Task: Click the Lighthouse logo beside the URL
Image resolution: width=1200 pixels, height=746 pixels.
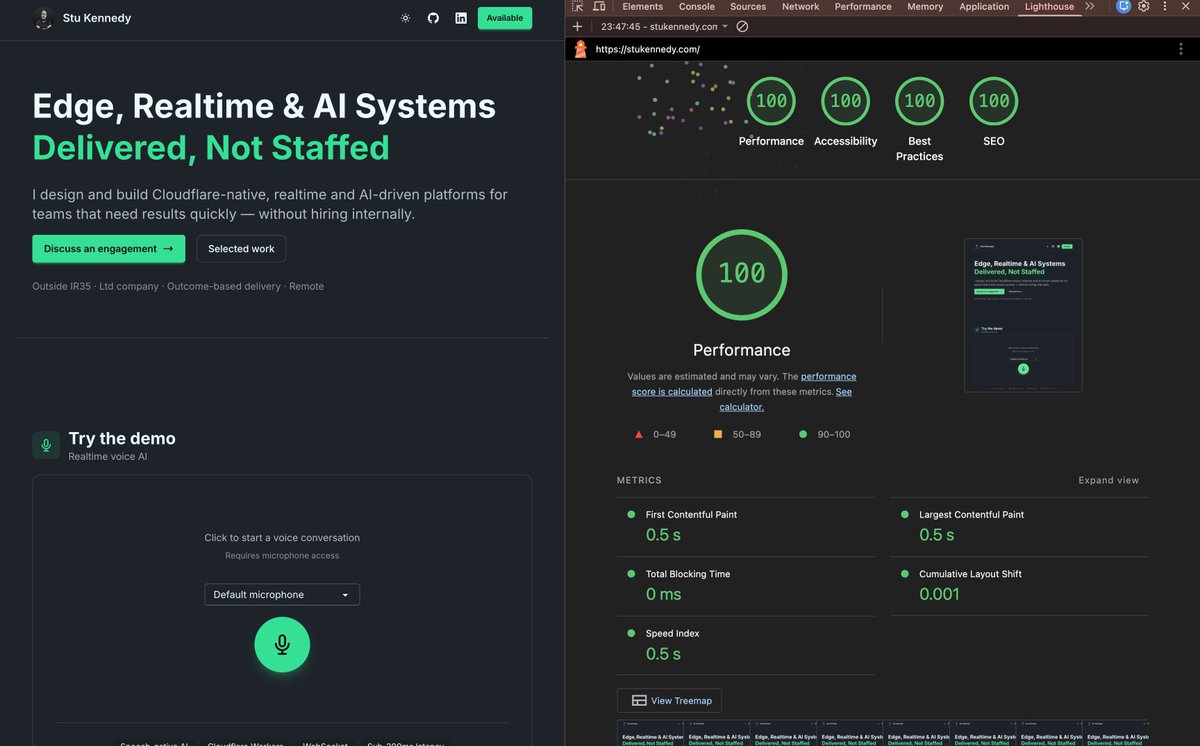Action: 580,49
